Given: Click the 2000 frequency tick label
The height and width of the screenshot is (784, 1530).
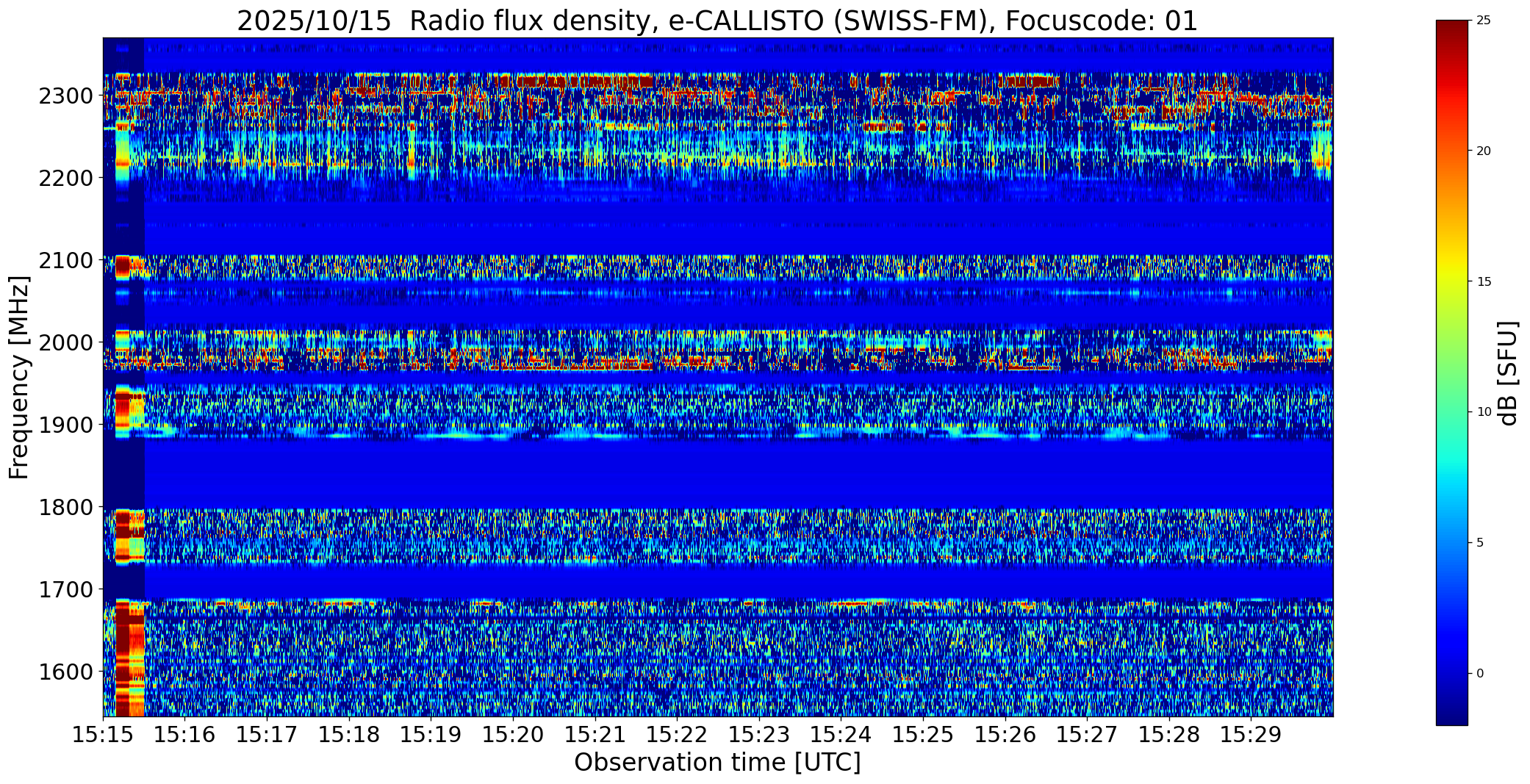Looking at the screenshot, I should click(x=67, y=343).
